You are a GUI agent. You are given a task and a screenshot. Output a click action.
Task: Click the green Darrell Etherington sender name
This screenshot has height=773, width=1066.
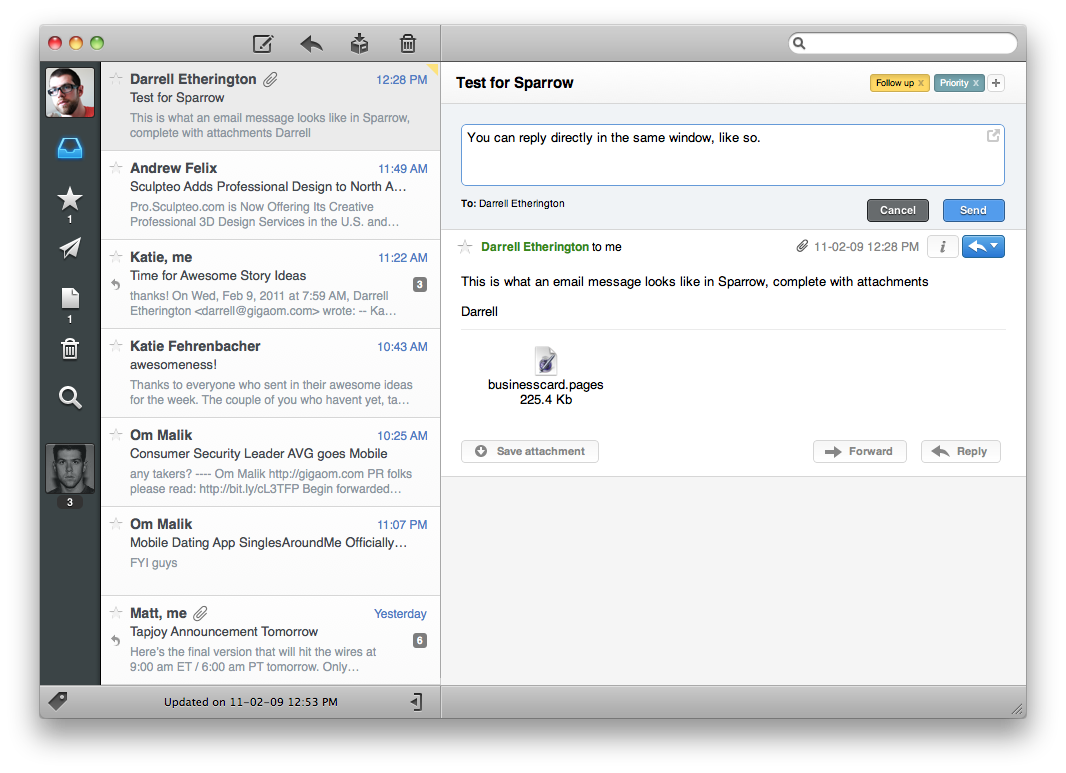pos(534,247)
